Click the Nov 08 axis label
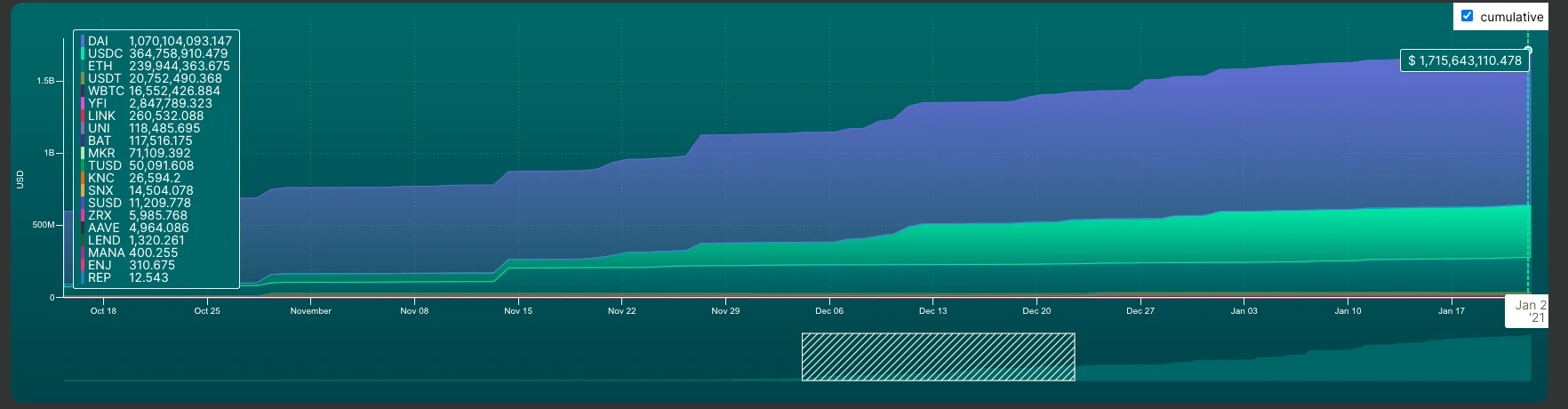Image resolution: width=1568 pixels, height=409 pixels. pos(414,311)
